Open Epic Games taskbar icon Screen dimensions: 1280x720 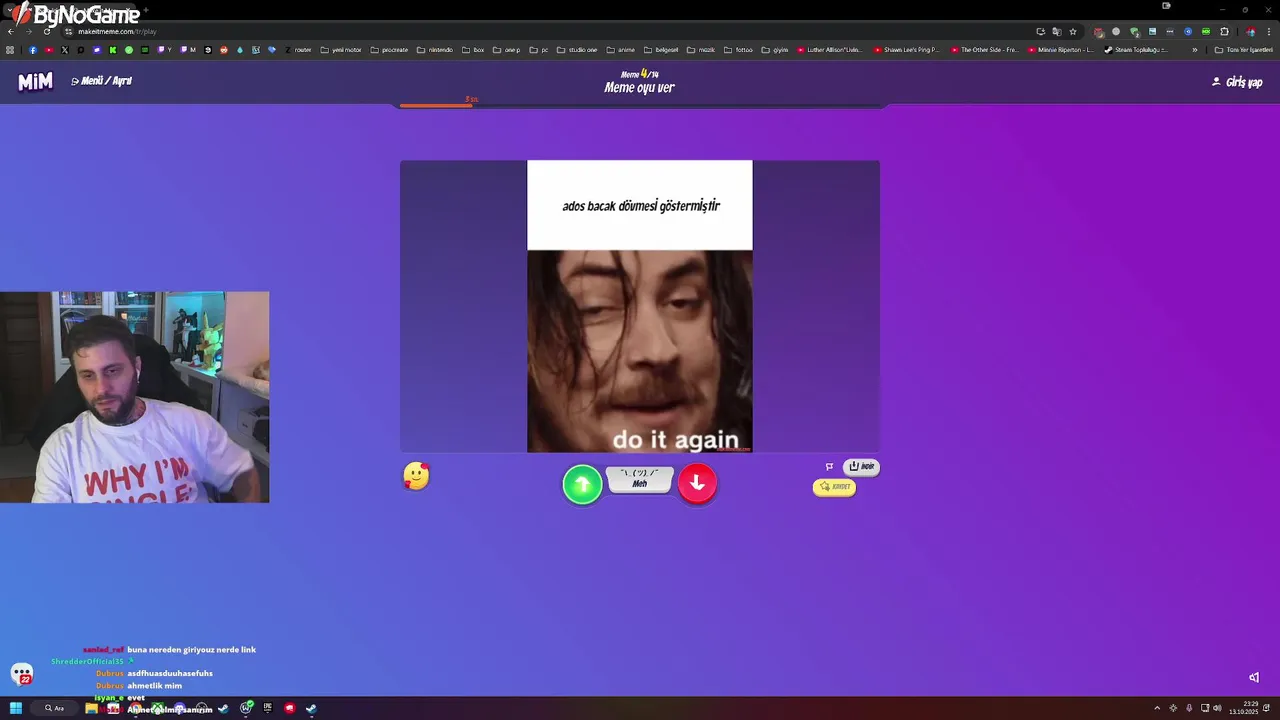pyautogui.click(x=267, y=708)
